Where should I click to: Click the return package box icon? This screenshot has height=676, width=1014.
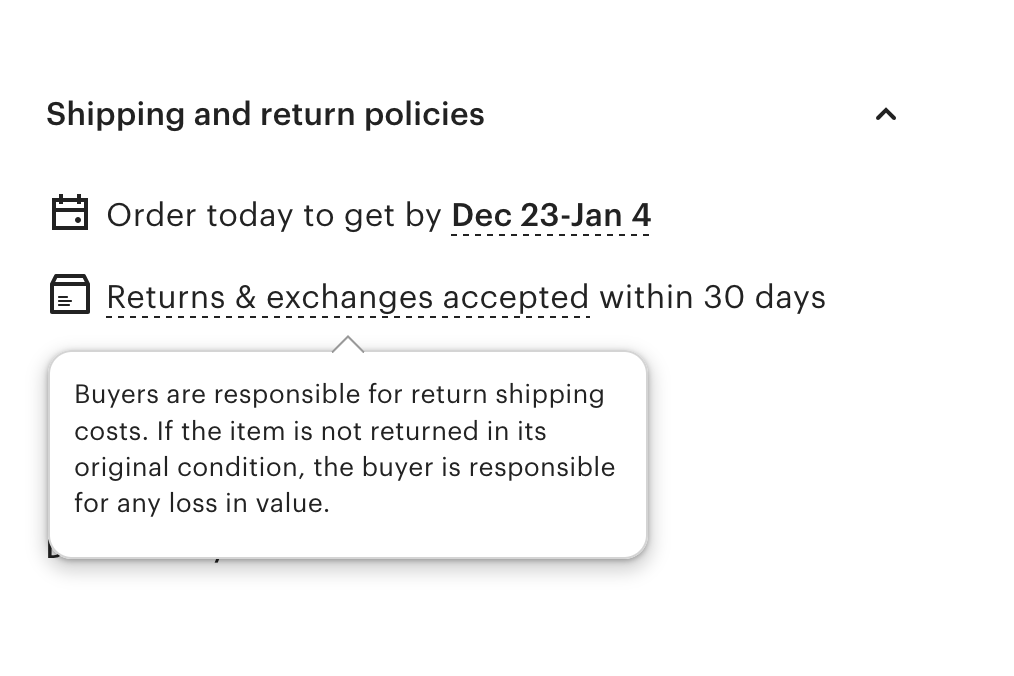click(x=69, y=295)
